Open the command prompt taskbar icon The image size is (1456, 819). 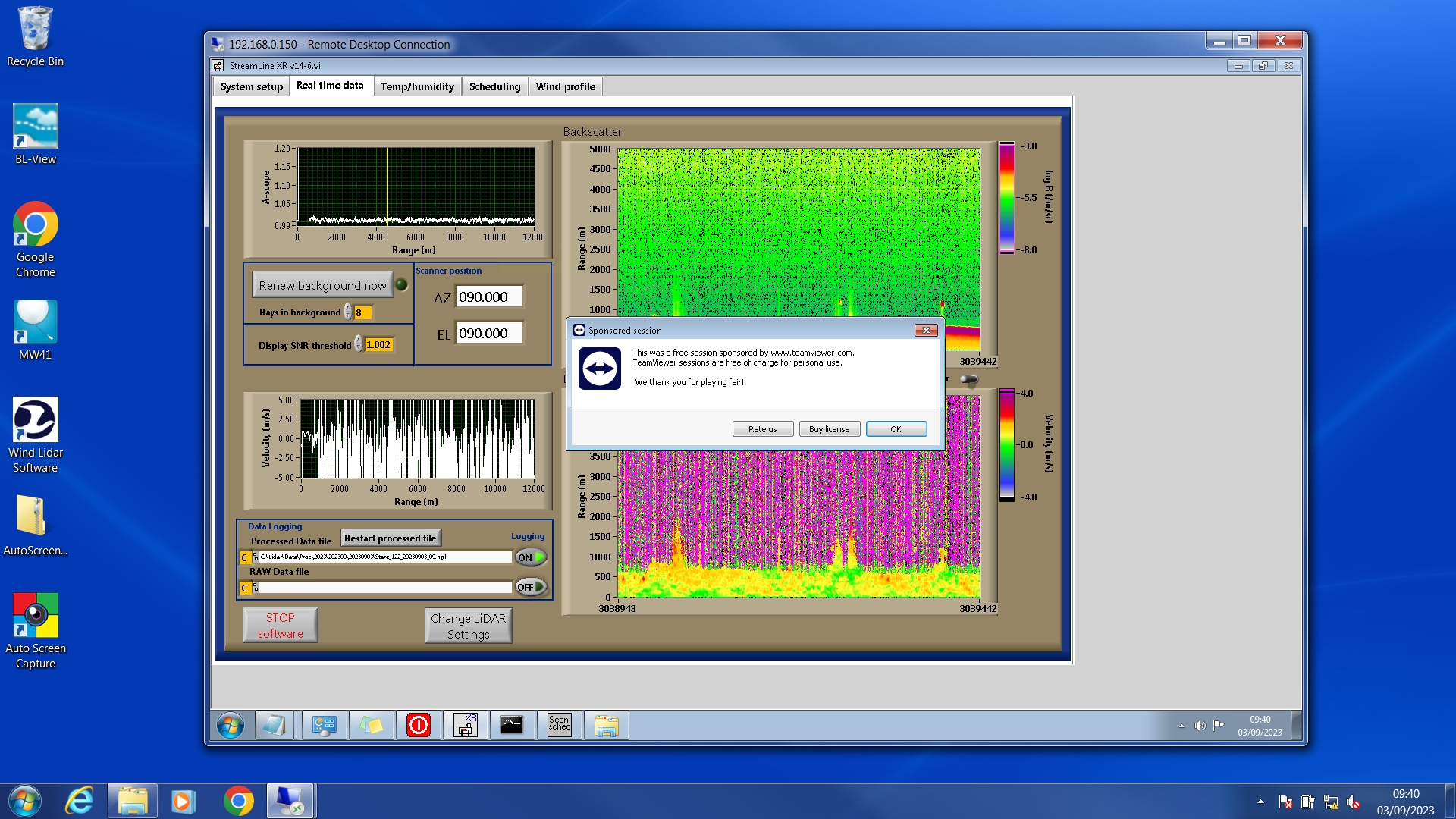pyautogui.click(x=512, y=725)
